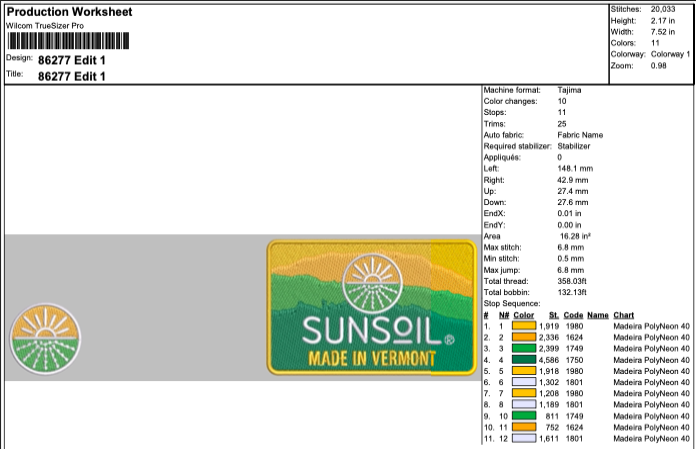This screenshot has width=696, height=449.
Task: Click the barcode under Wilcom TrueSizer Pro
Action: 68,41
